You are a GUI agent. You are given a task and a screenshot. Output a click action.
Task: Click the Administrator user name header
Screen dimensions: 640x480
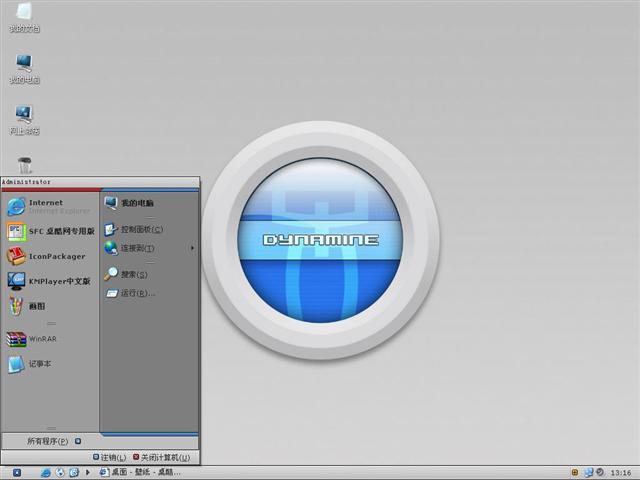pyautogui.click(x=26, y=182)
